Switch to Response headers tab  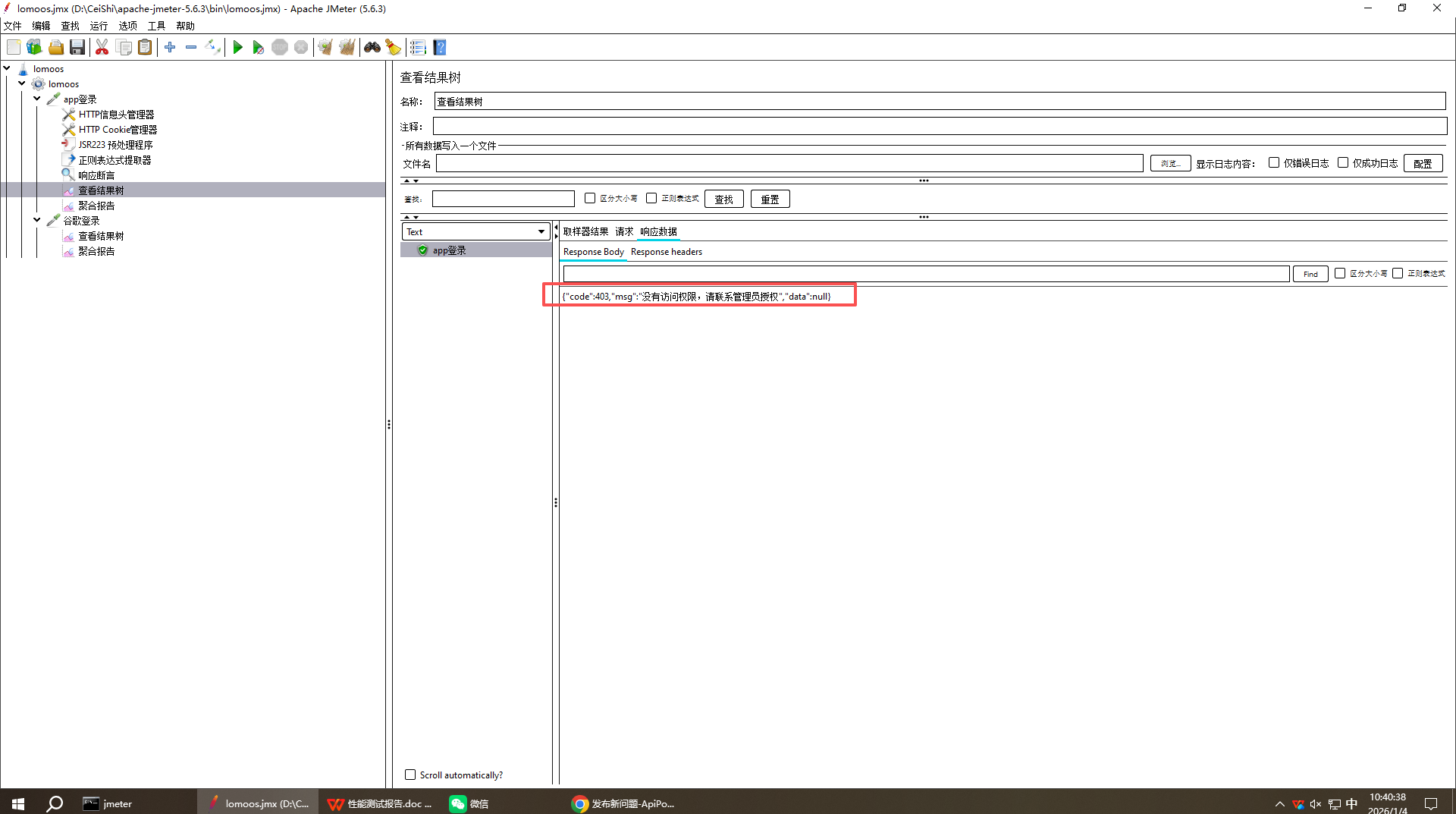(x=666, y=252)
